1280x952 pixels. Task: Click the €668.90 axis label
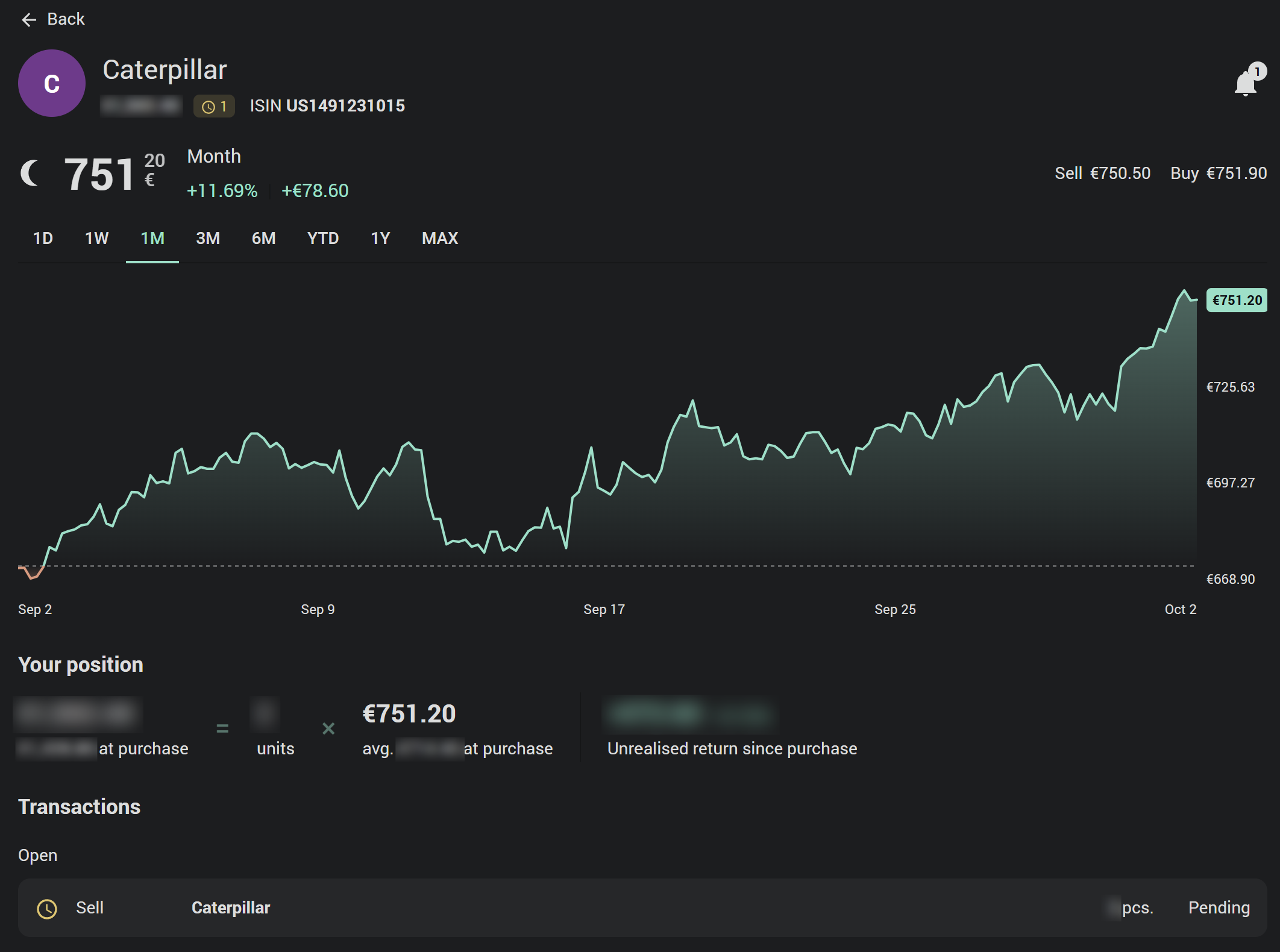(x=1231, y=580)
